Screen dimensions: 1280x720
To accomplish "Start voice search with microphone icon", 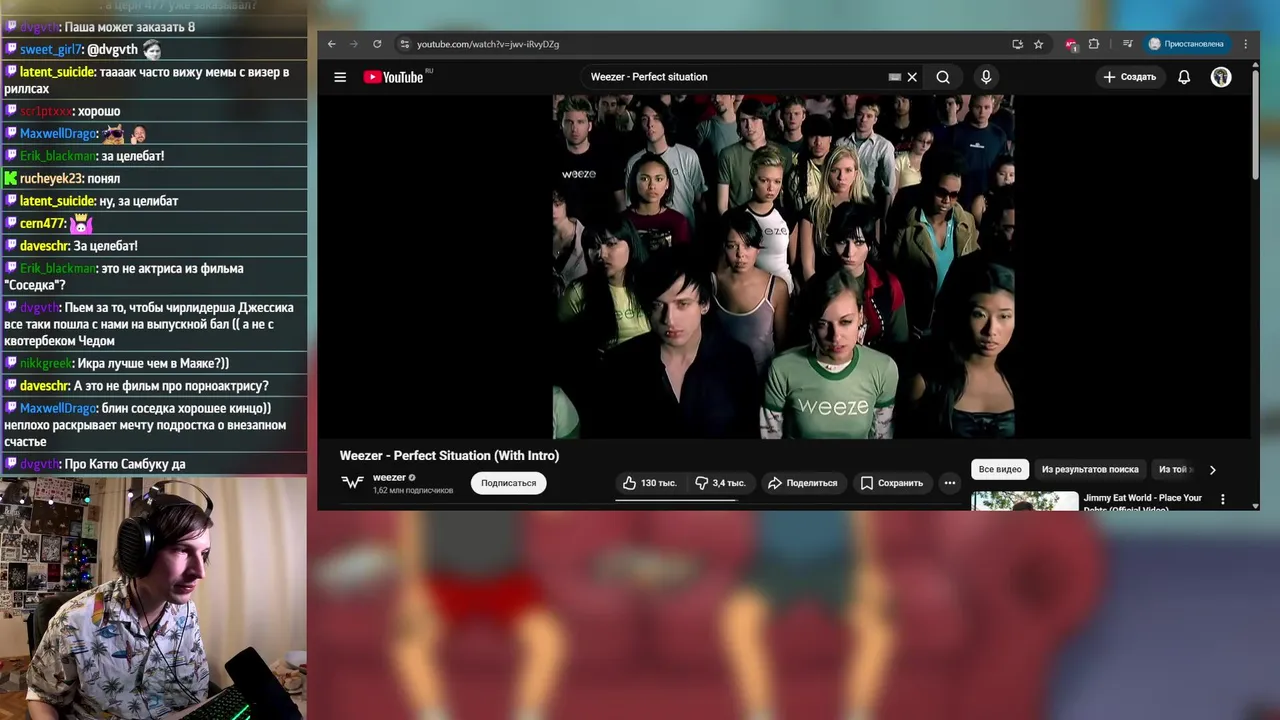I will tap(986, 77).
